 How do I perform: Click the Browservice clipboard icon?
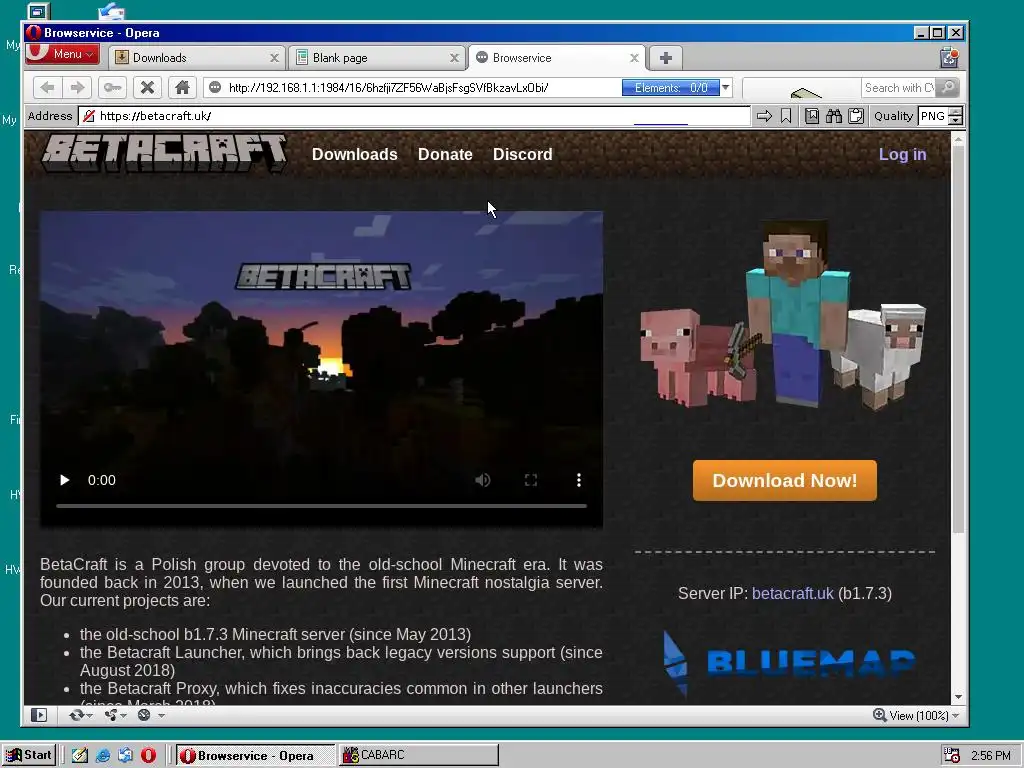(856, 116)
